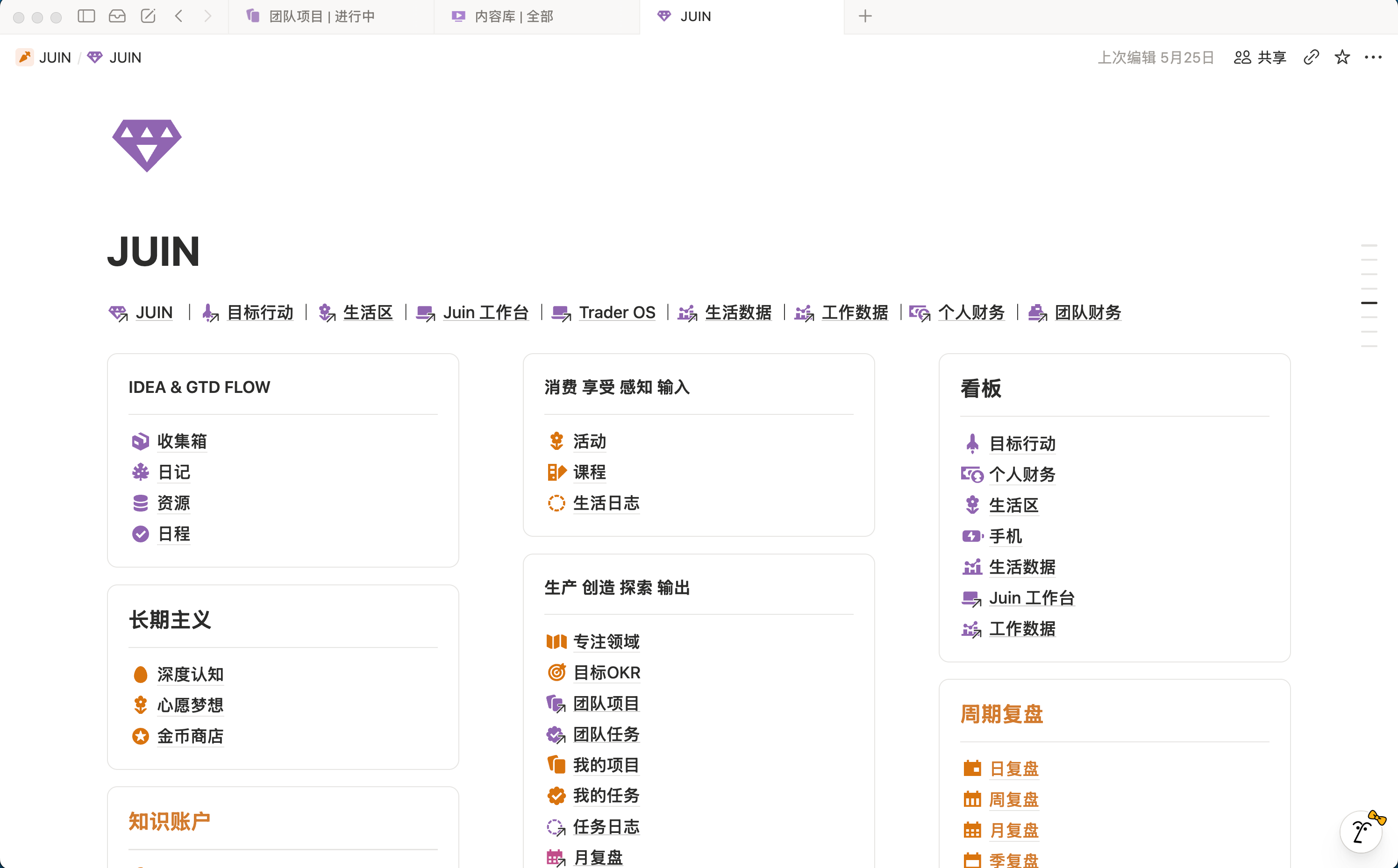The height and width of the screenshot is (868, 1398).
Task: Open the 任务日志 page link
Action: (x=606, y=827)
